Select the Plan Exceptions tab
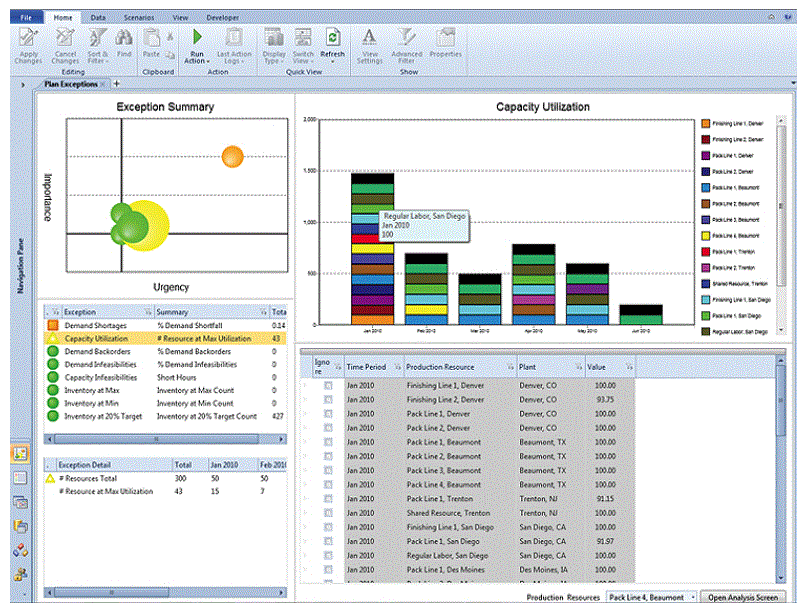This screenshot has width=805, height=613. point(71,84)
